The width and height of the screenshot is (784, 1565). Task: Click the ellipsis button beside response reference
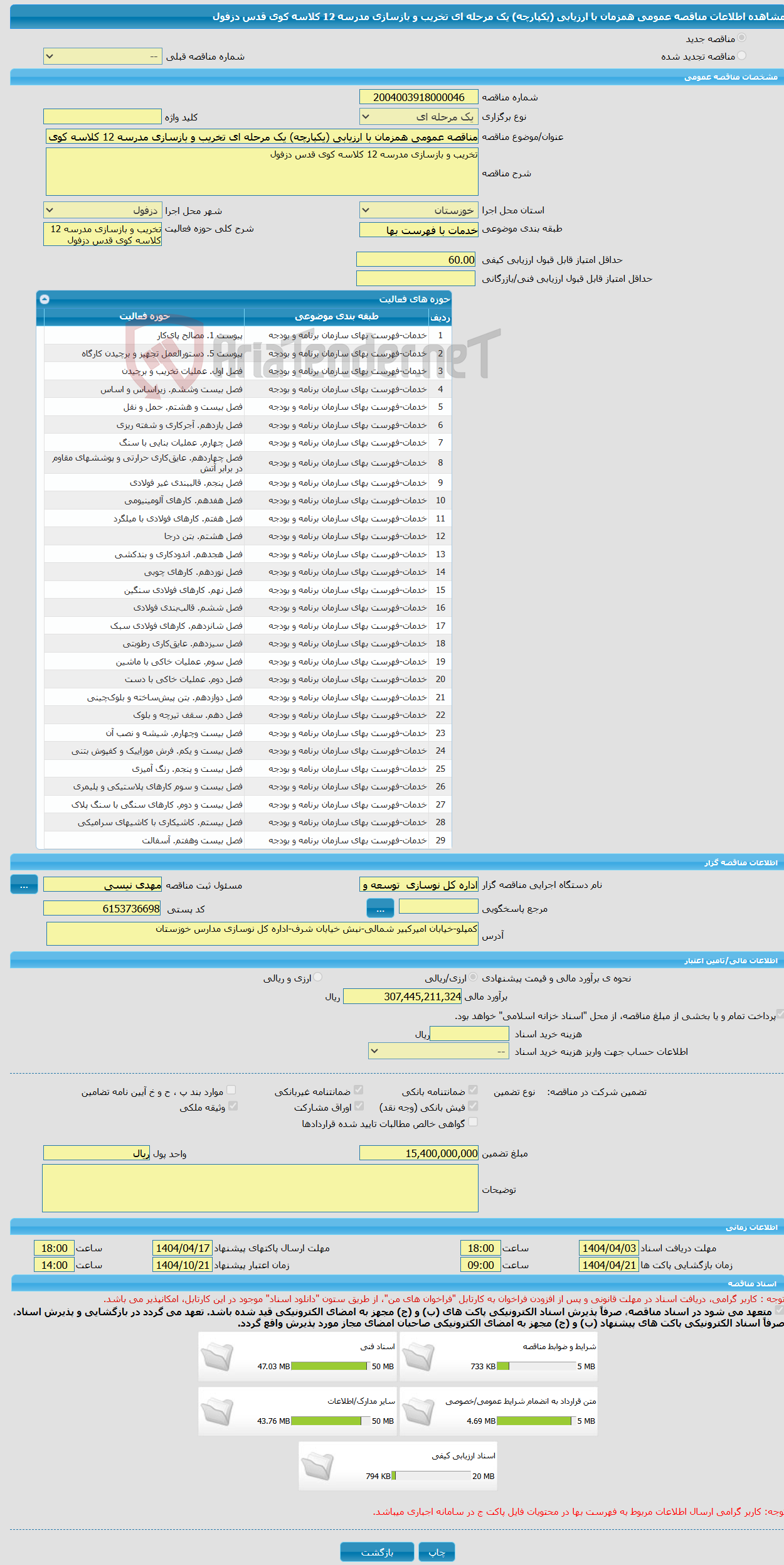coord(380,908)
